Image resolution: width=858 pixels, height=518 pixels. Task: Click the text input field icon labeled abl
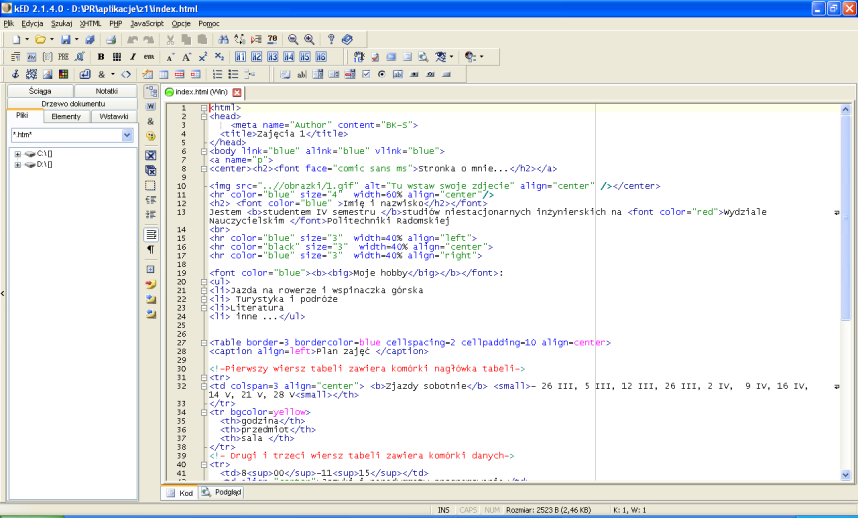tap(302, 74)
